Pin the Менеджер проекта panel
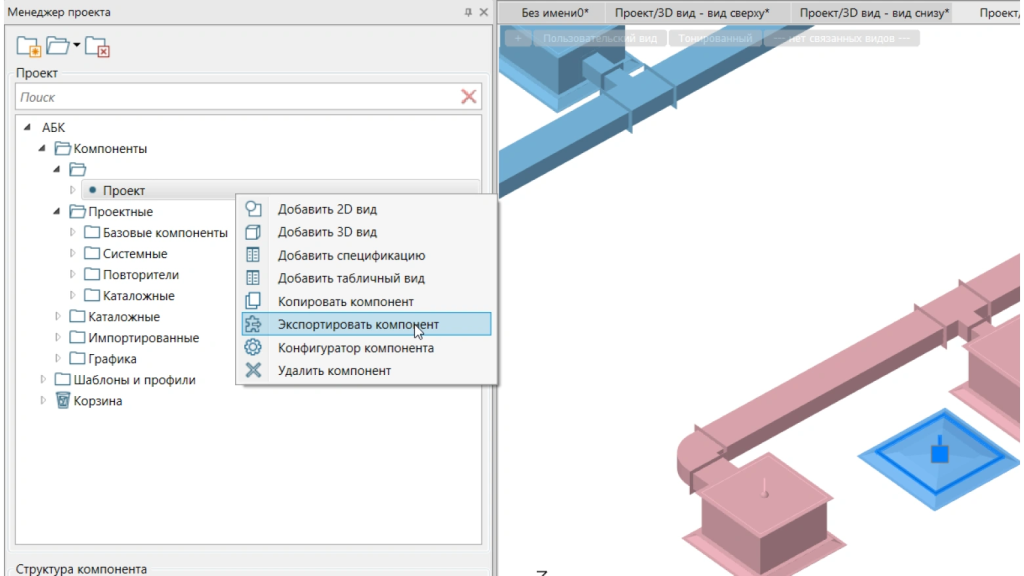This screenshot has height=576, width=1024. click(468, 12)
